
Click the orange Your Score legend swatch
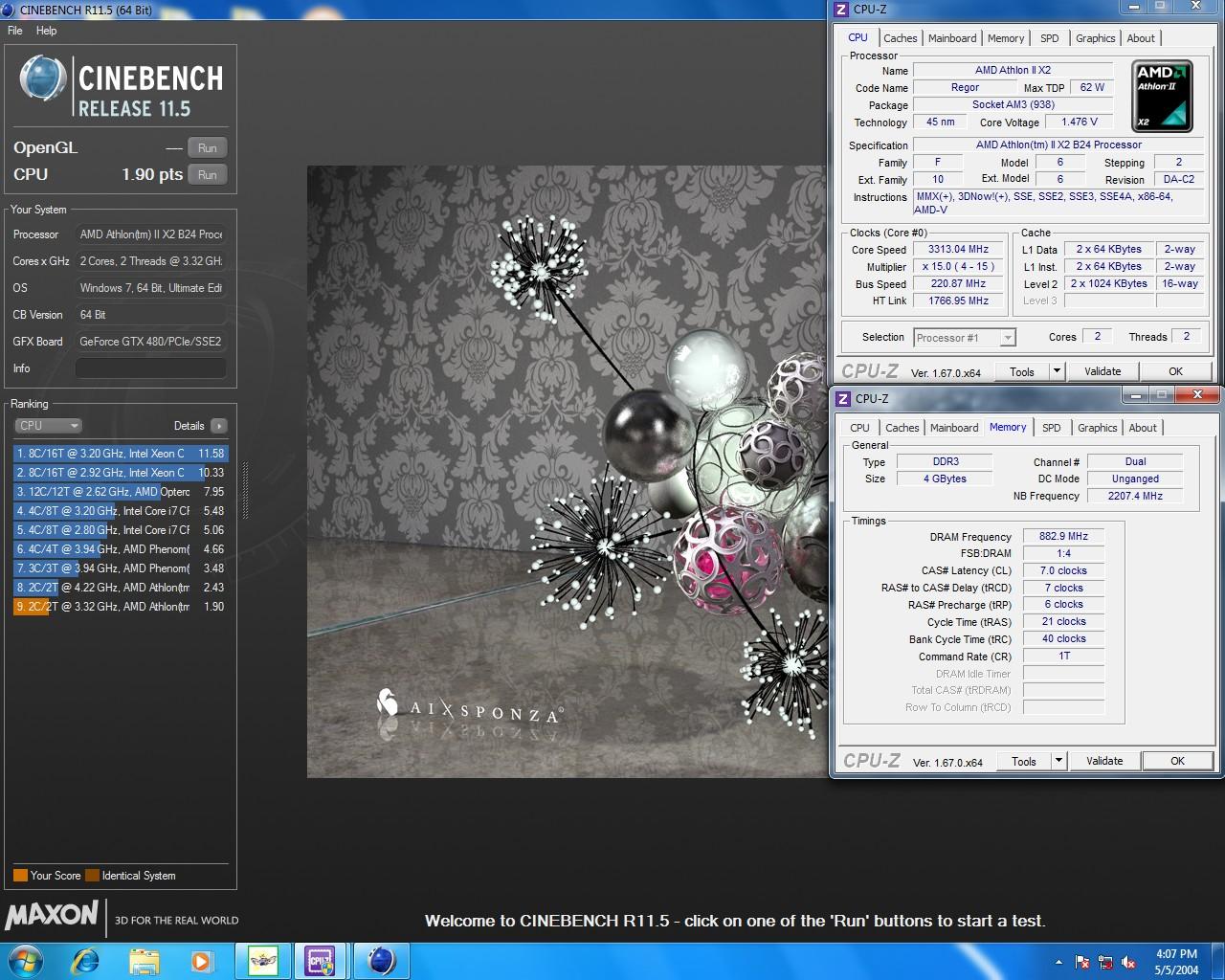(x=20, y=875)
